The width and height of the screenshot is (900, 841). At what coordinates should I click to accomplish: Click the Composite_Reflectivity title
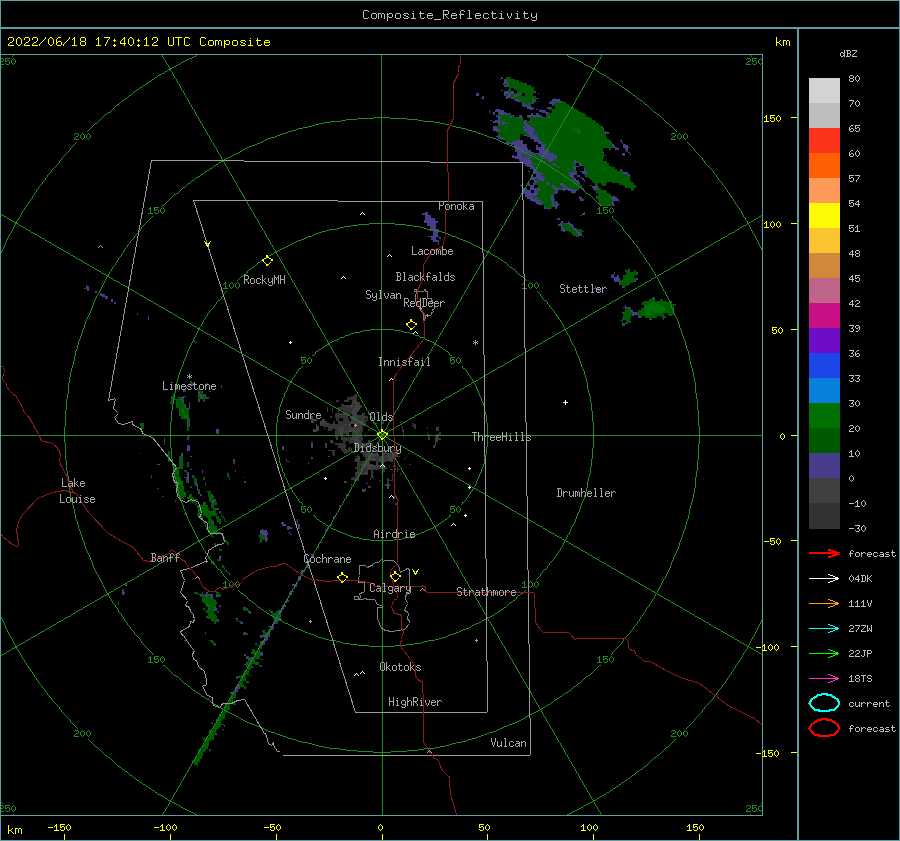coord(450,15)
